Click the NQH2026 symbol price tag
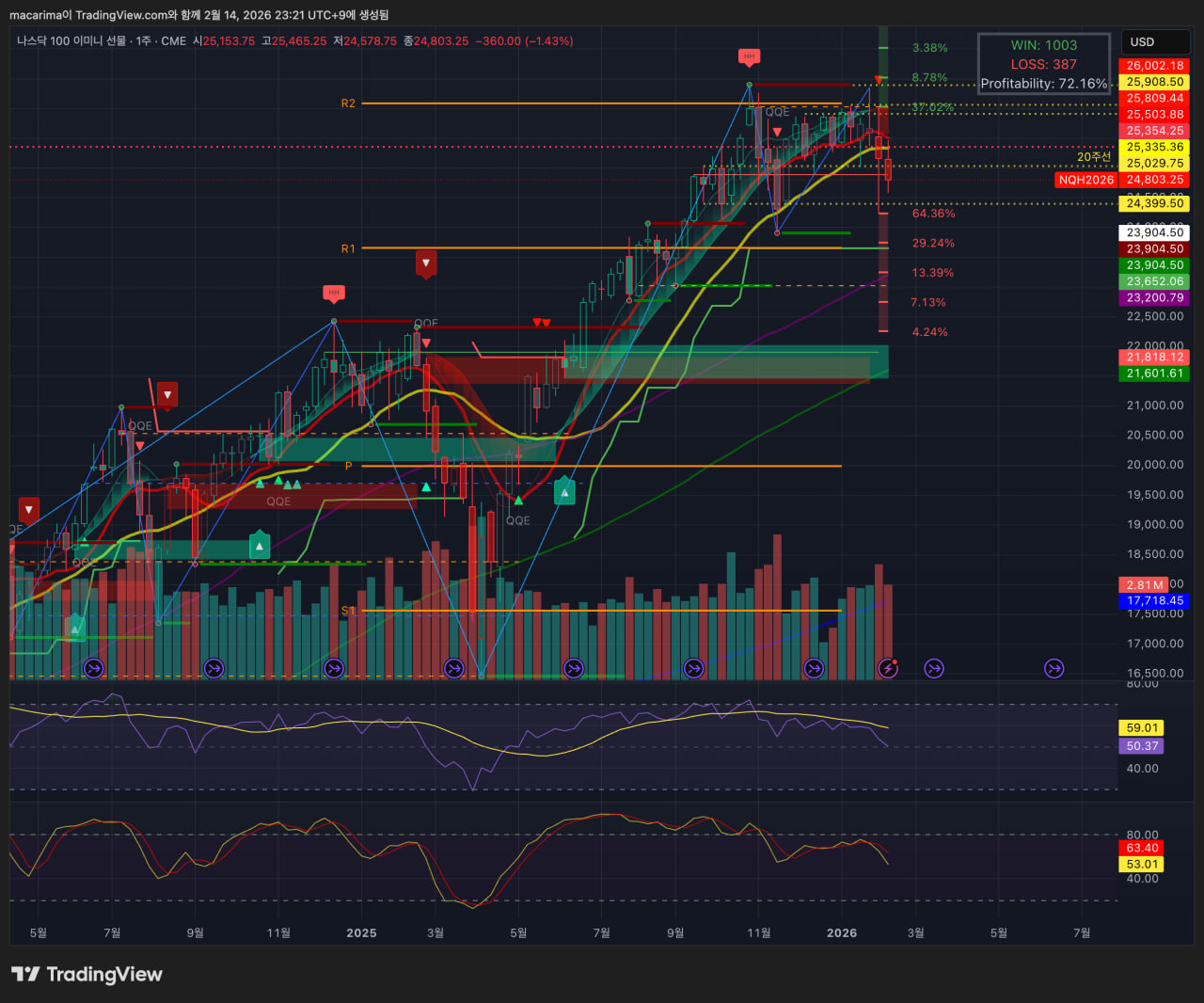The image size is (1204, 1003). pyautogui.click(x=1085, y=180)
